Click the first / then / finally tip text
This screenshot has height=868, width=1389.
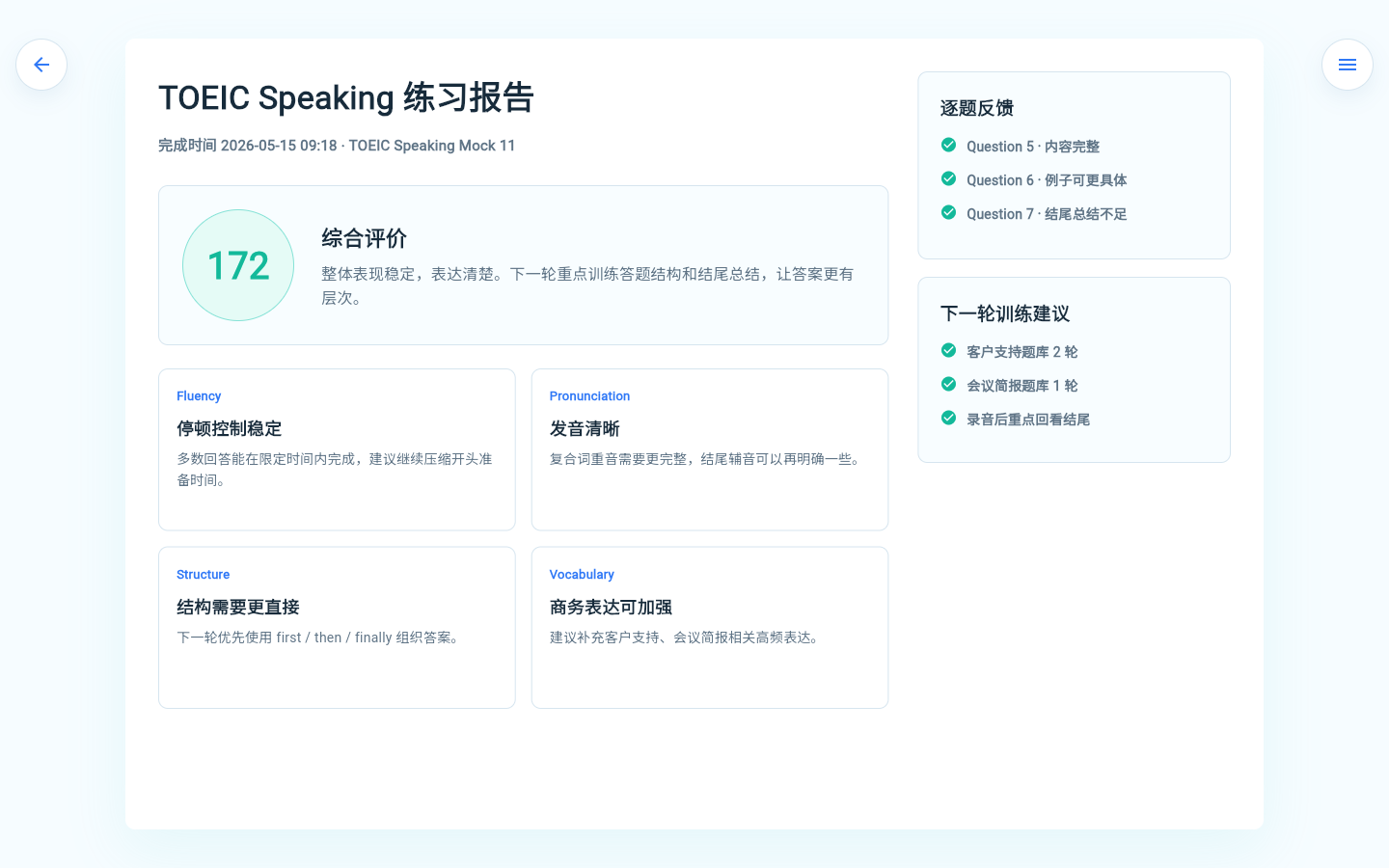320,637
